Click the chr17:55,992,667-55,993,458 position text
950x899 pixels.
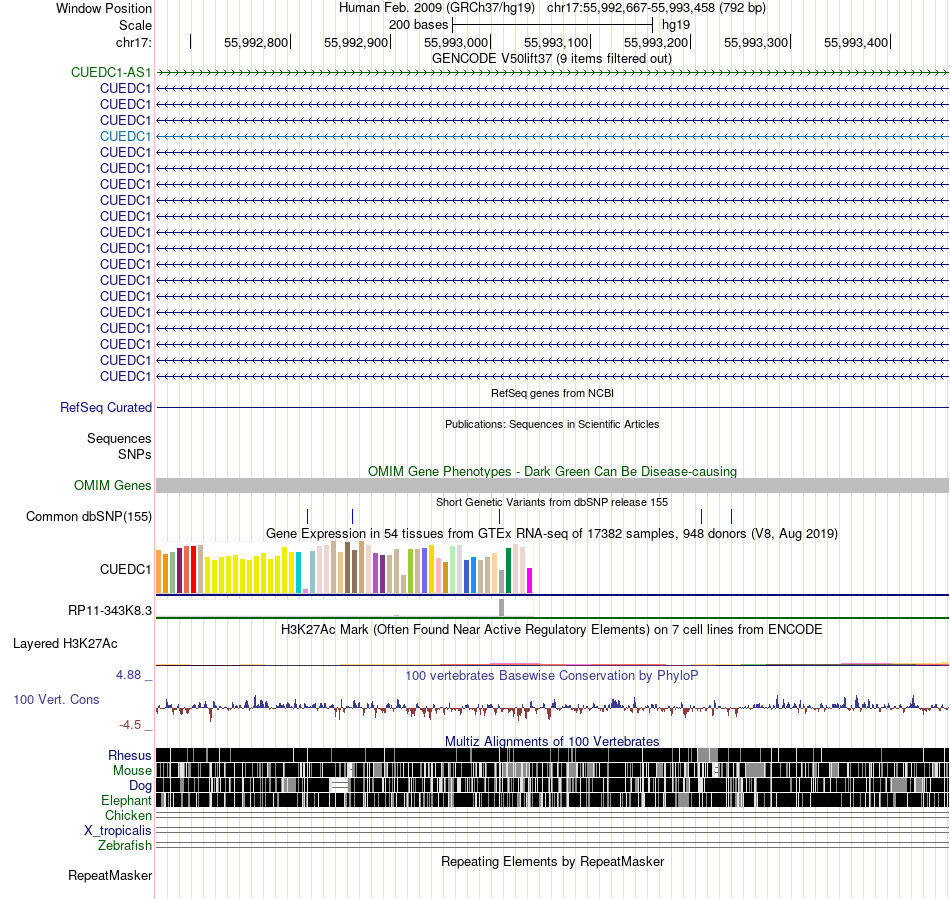pyautogui.click(x=656, y=8)
